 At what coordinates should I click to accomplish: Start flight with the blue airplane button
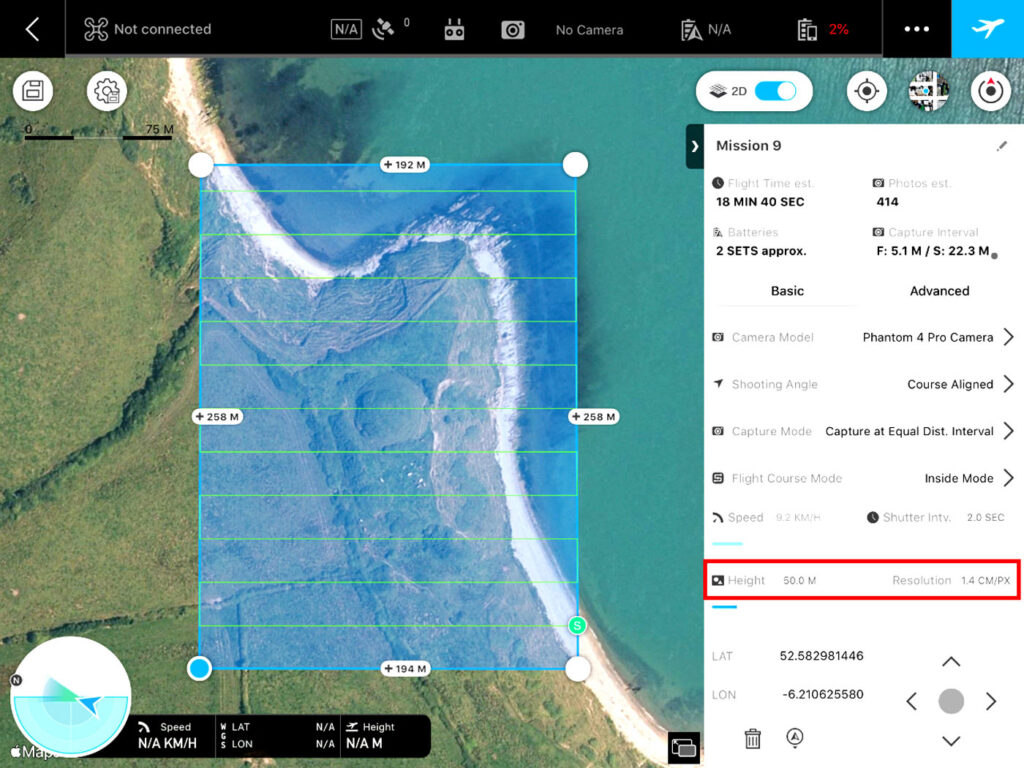(987, 29)
